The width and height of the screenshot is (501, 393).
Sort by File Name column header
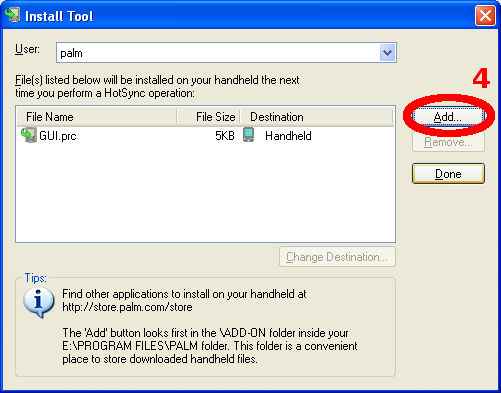coord(96,117)
